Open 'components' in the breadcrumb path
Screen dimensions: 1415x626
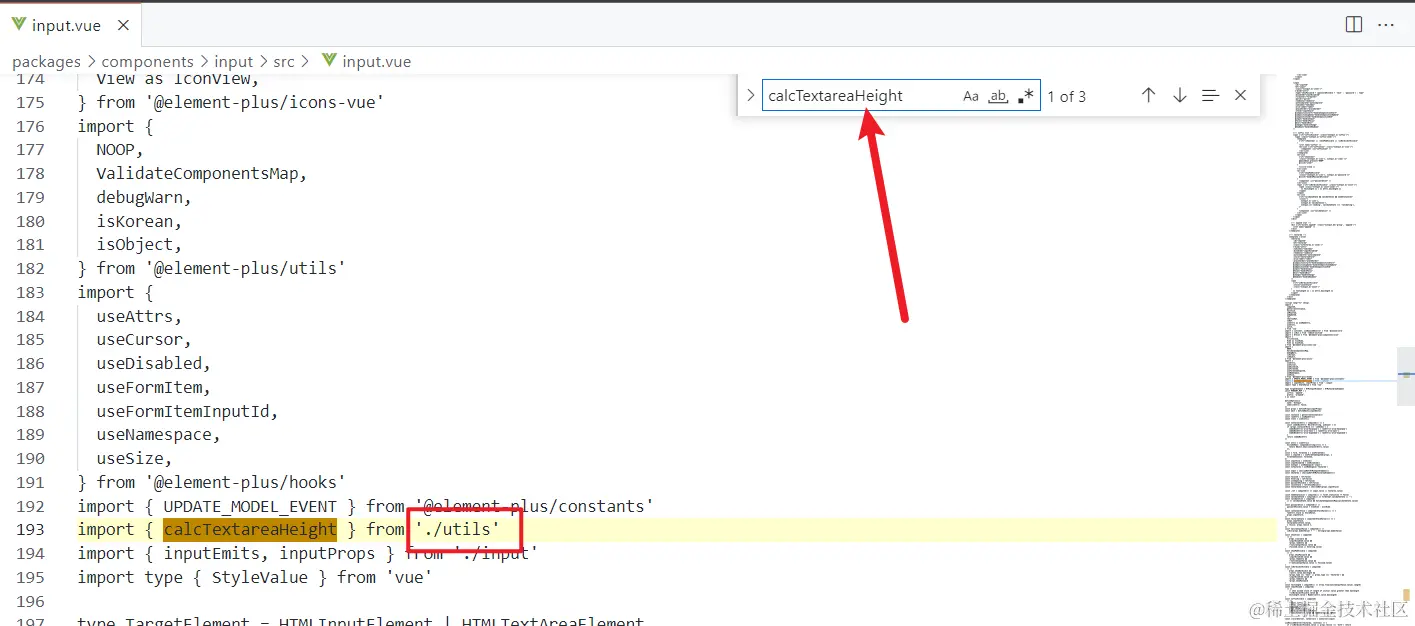[x=147, y=62]
